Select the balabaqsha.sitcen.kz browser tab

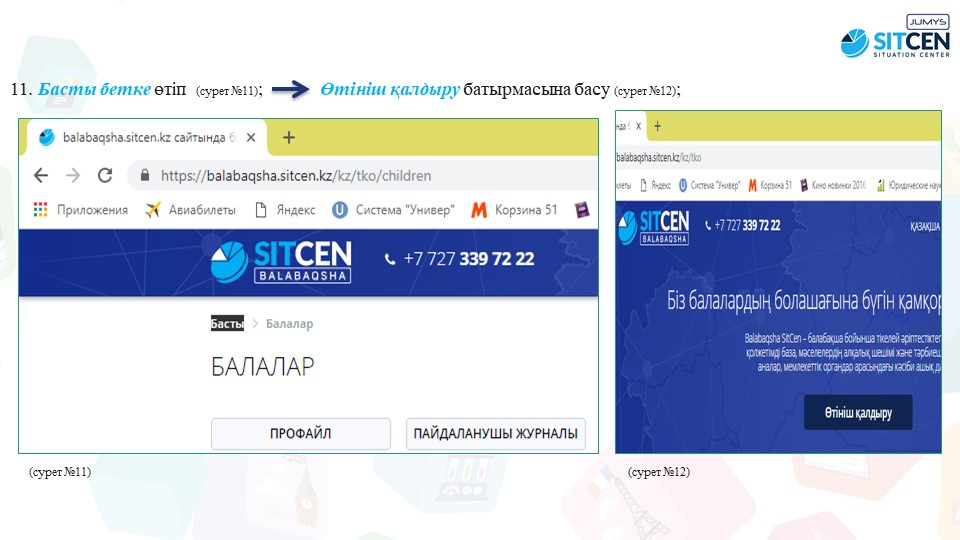tap(140, 138)
